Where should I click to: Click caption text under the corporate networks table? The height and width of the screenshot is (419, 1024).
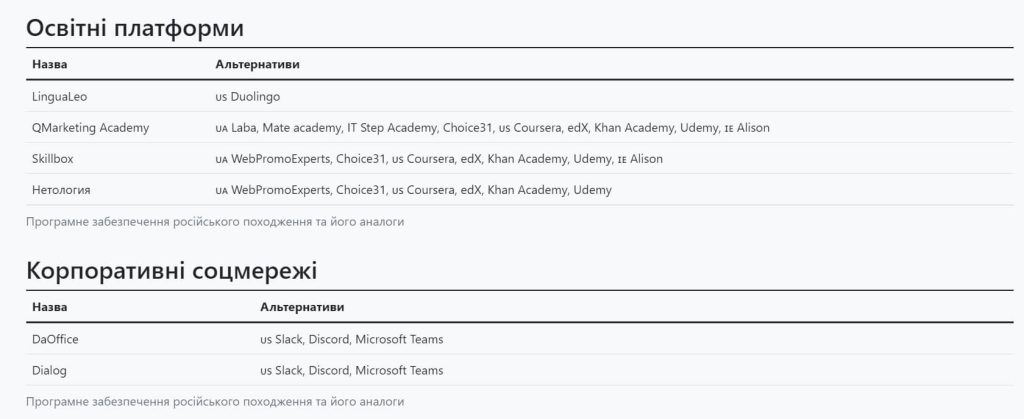point(215,401)
